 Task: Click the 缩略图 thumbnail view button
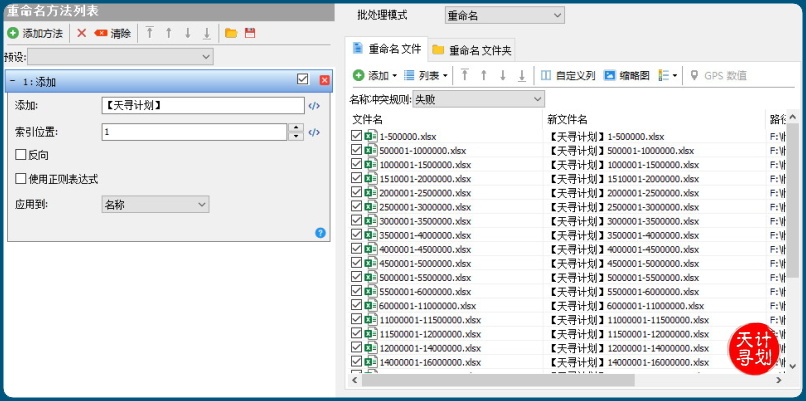(626, 75)
